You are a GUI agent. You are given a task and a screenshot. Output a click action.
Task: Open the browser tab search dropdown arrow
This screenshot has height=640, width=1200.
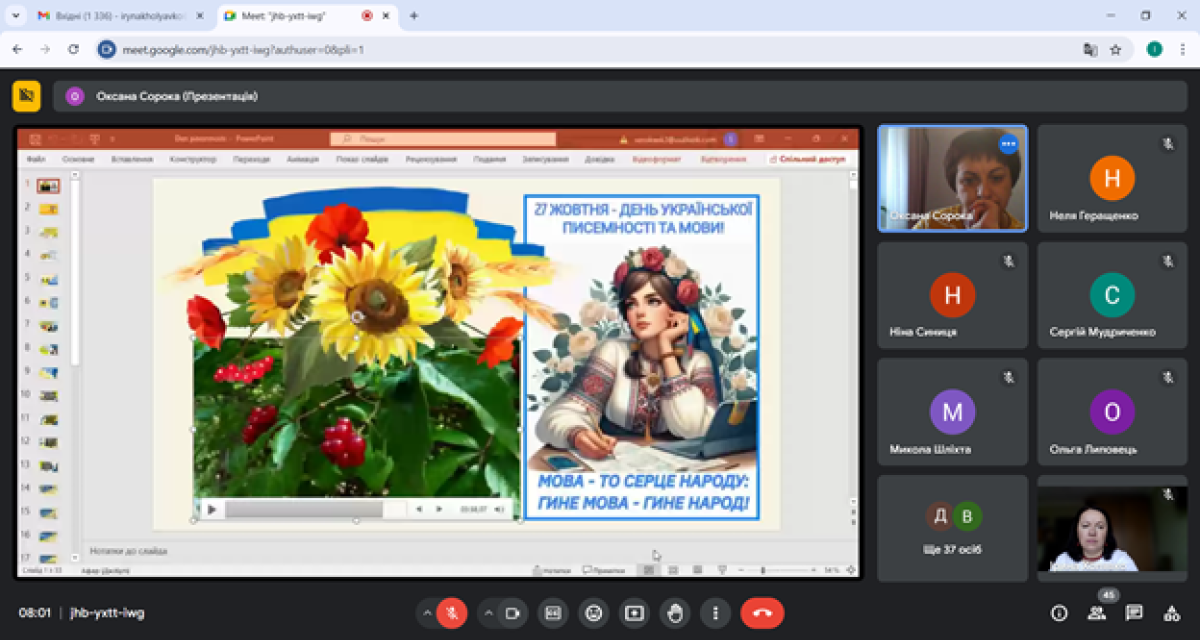tap(15, 16)
